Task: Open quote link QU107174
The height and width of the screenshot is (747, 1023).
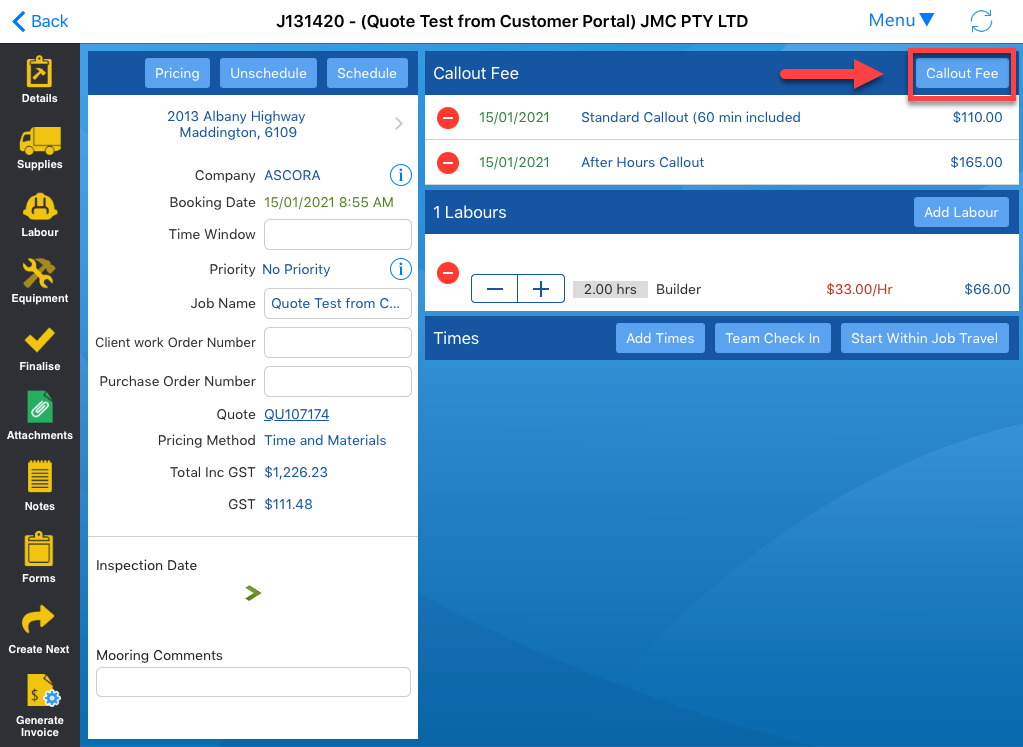Action: (296, 414)
